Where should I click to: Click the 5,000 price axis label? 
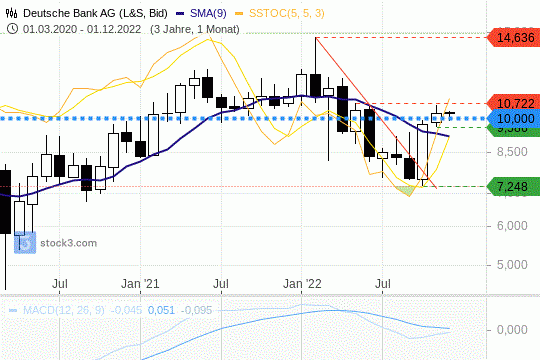coord(512,265)
